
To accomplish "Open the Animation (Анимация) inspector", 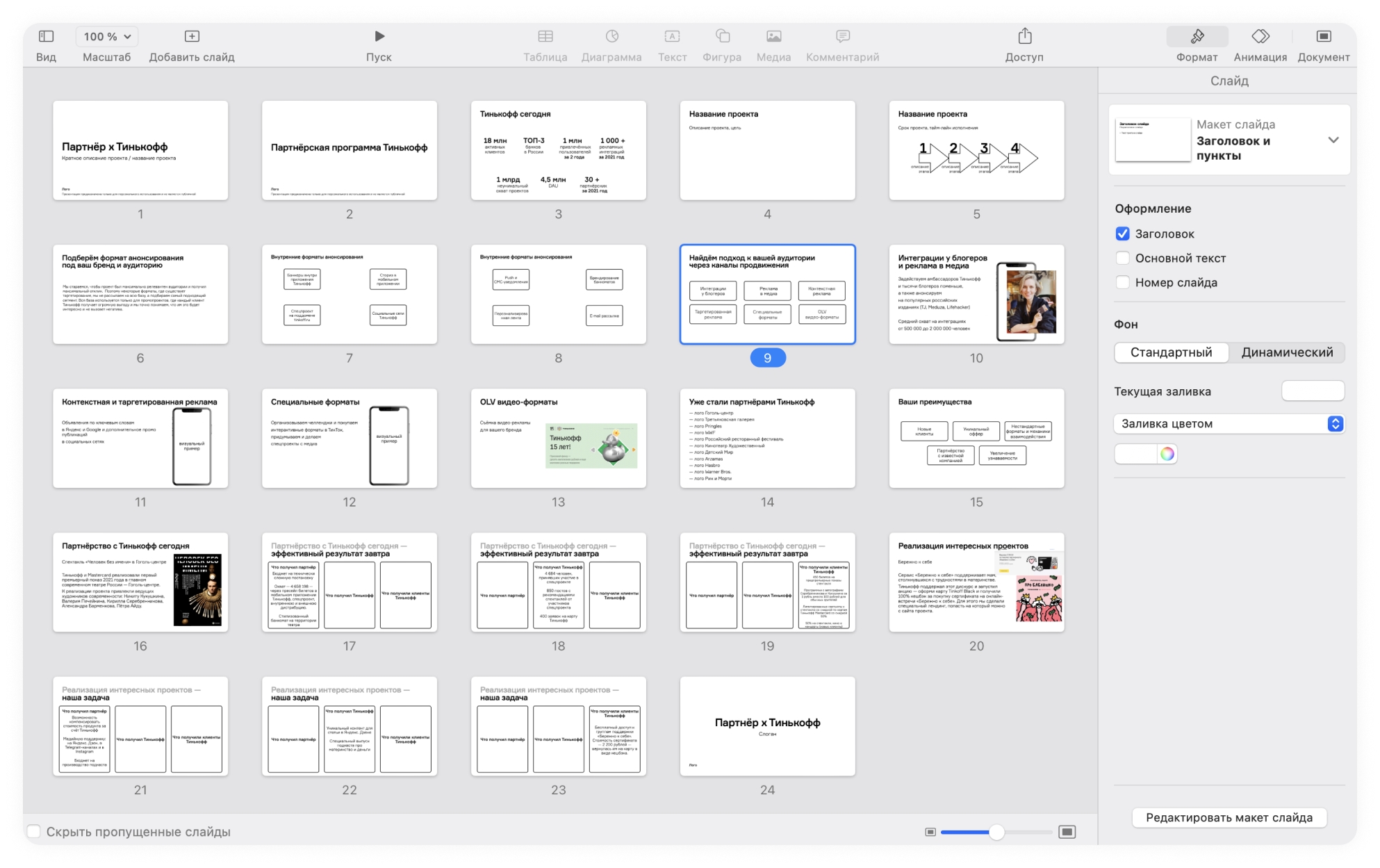I will 1260,36.
